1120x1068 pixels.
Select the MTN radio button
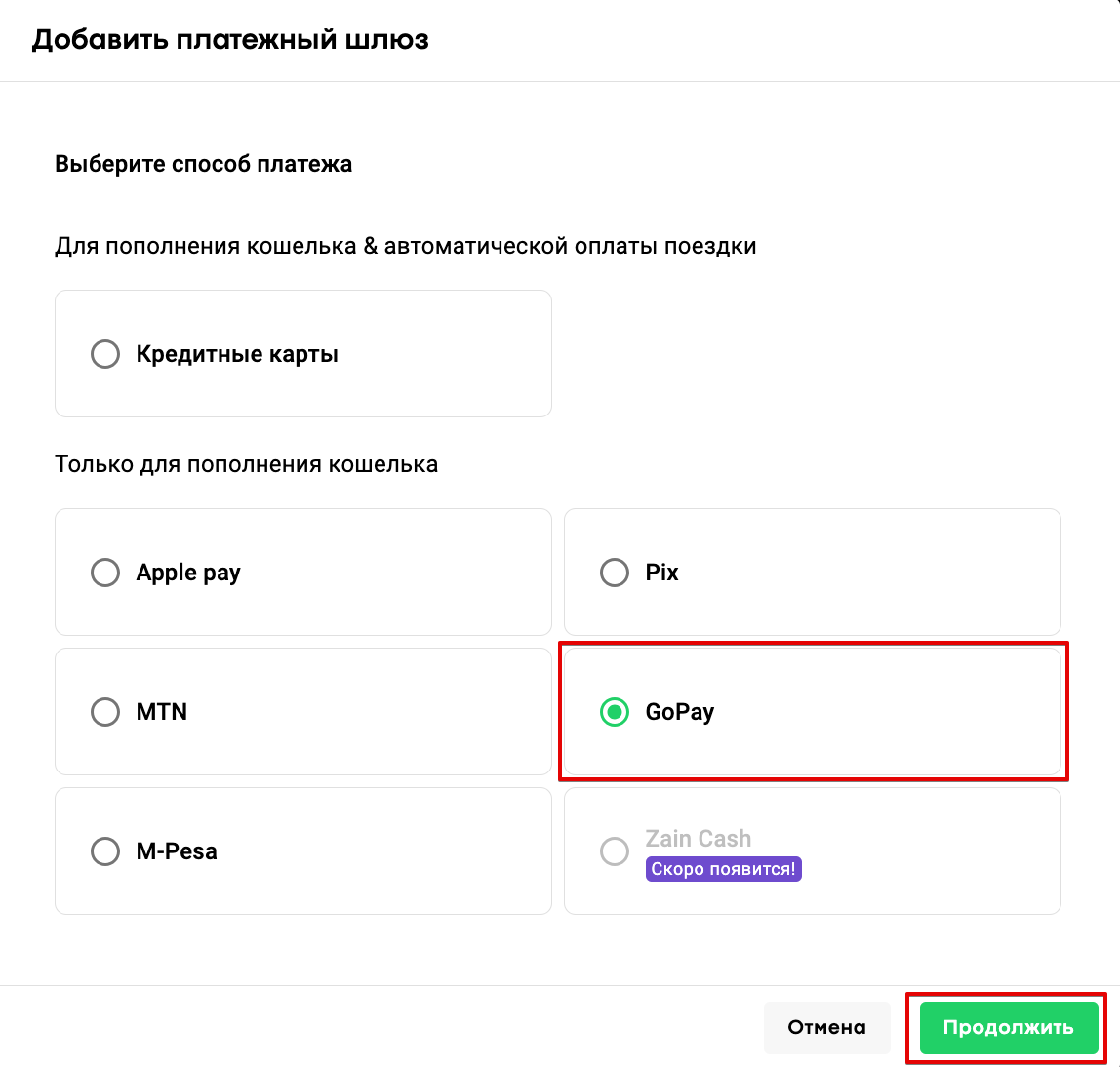pos(105,712)
